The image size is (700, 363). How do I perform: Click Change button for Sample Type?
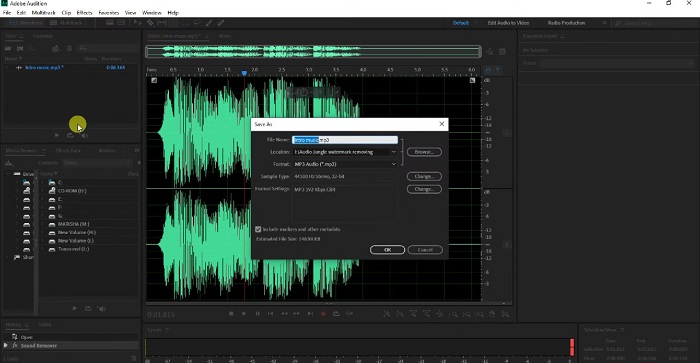point(424,176)
